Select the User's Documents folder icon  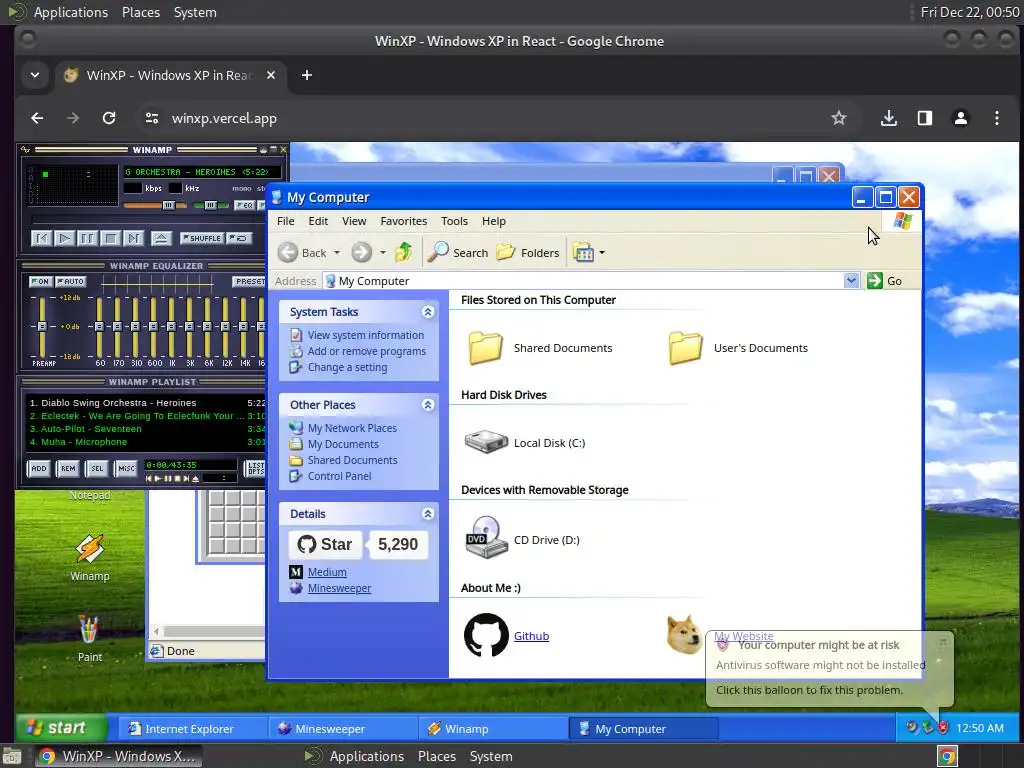[686, 347]
